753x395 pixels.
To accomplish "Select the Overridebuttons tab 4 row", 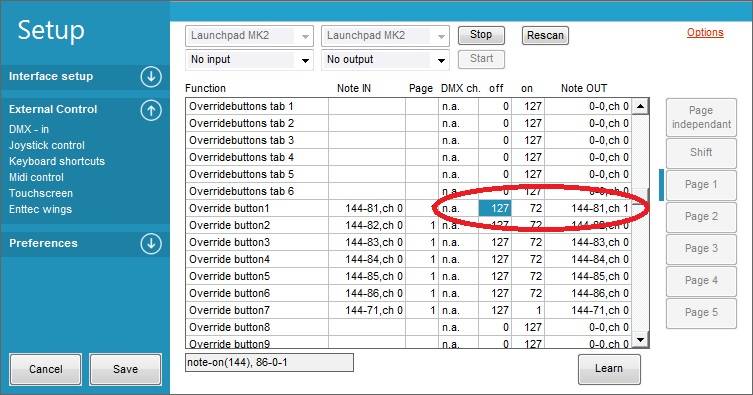I will (409, 157).
